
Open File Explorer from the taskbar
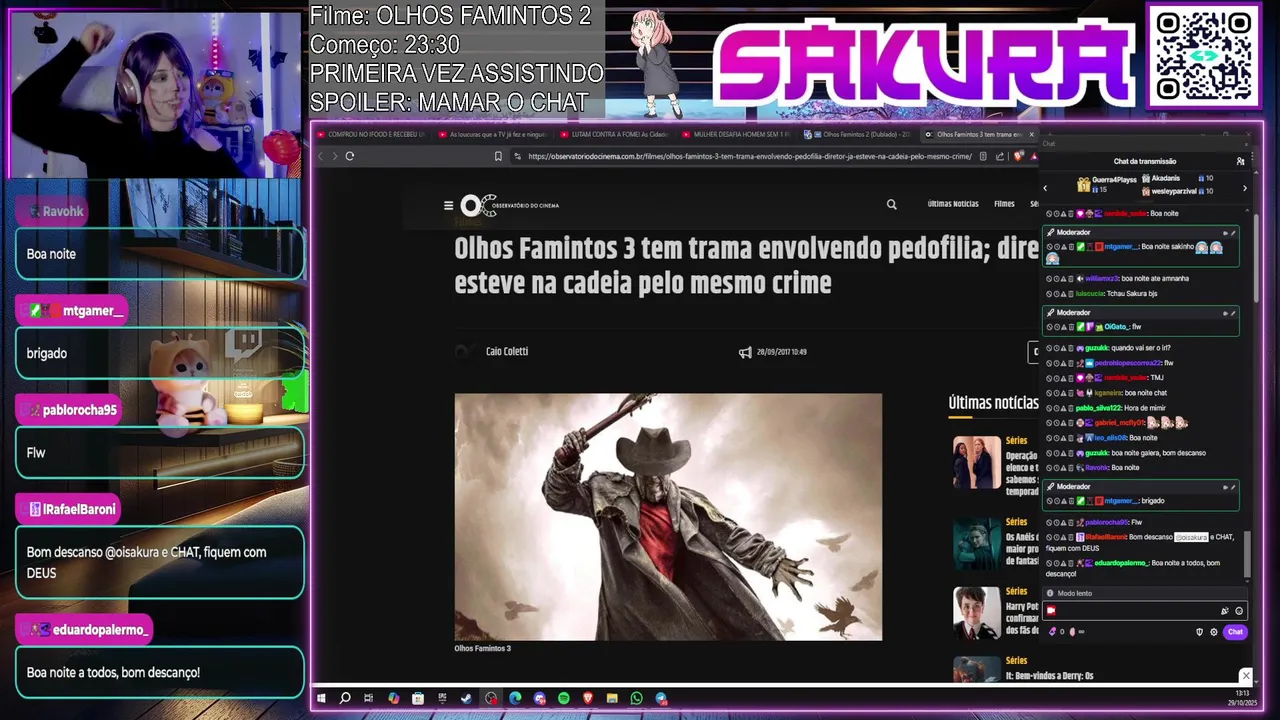(612, 698)
